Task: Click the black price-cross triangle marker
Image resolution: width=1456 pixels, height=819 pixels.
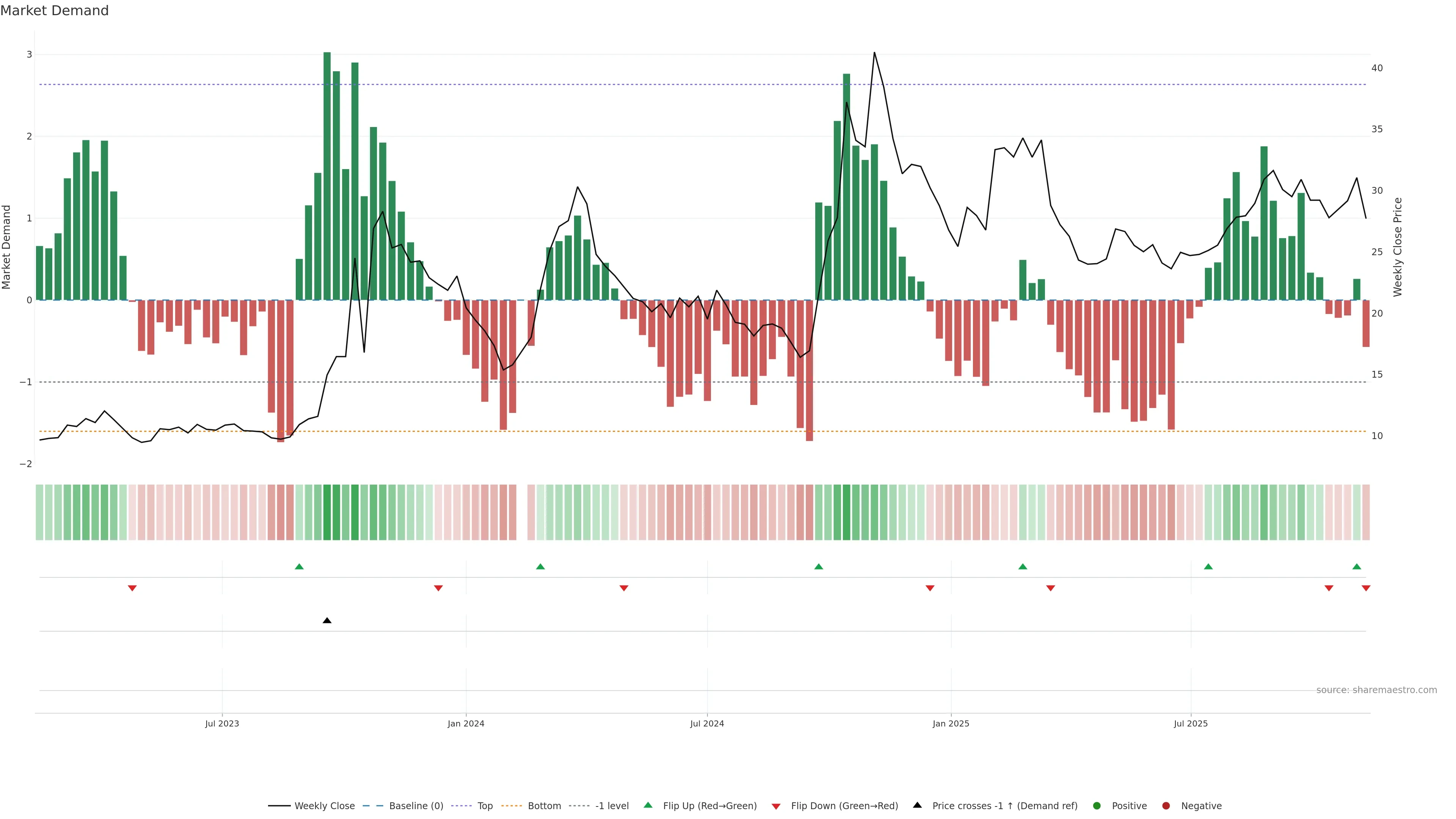Action: 327,621
